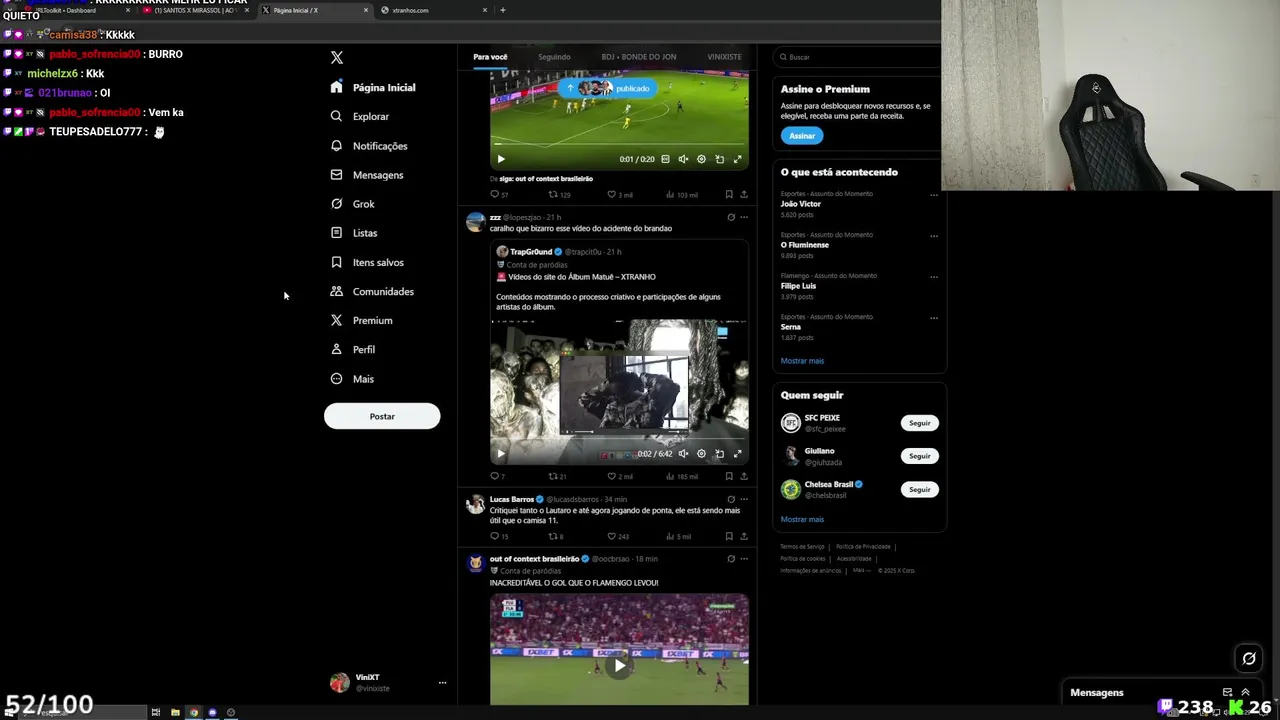
Task: Open Chrome from Windows taskbar
Action: [193, 712]
